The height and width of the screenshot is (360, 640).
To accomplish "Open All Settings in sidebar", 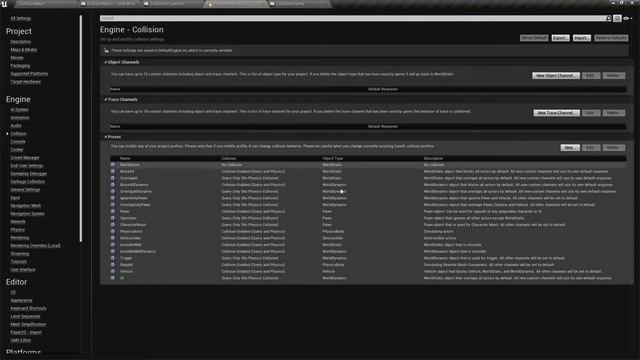I will (x=20, y=18).
